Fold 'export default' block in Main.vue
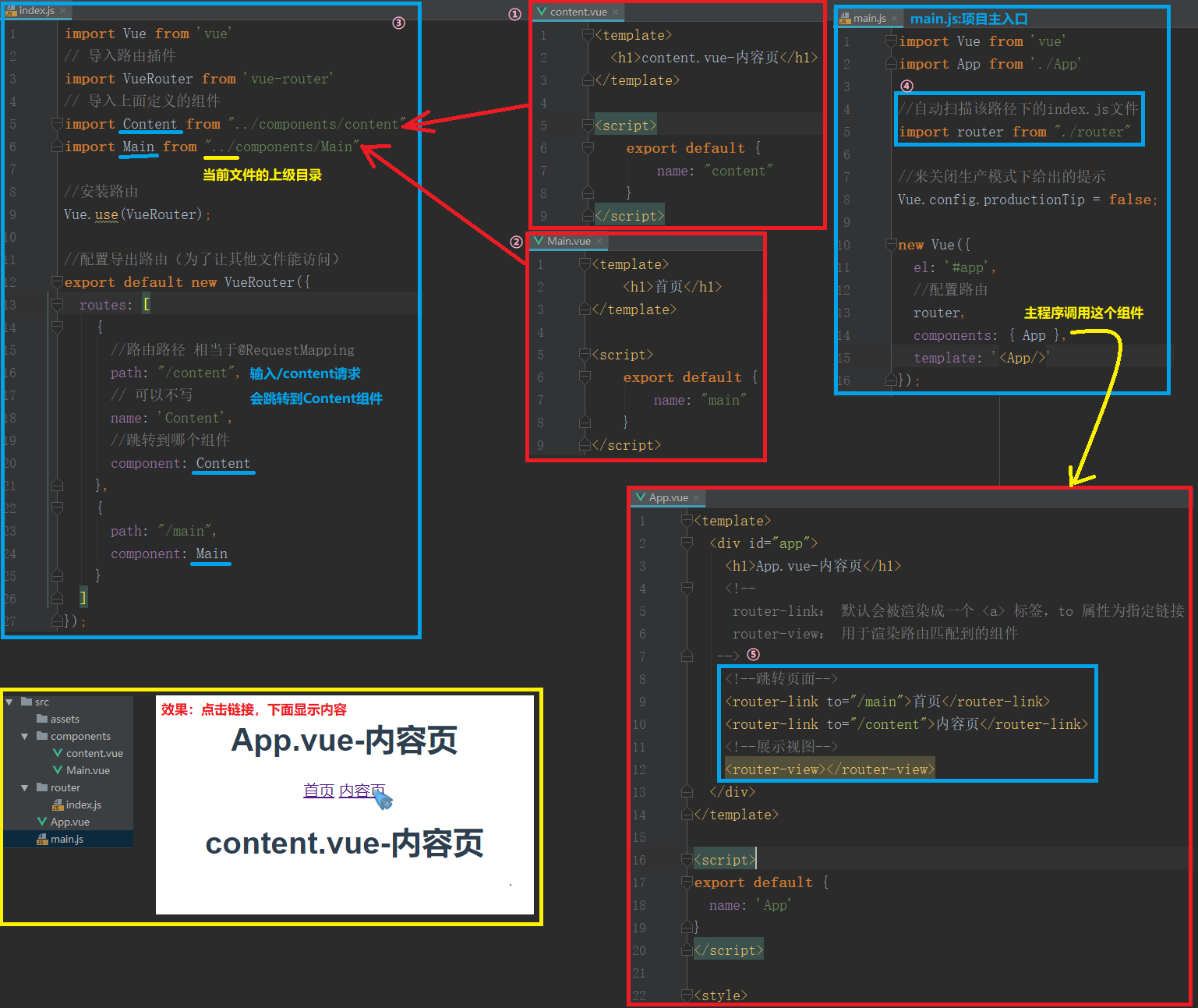 [585, 377]
